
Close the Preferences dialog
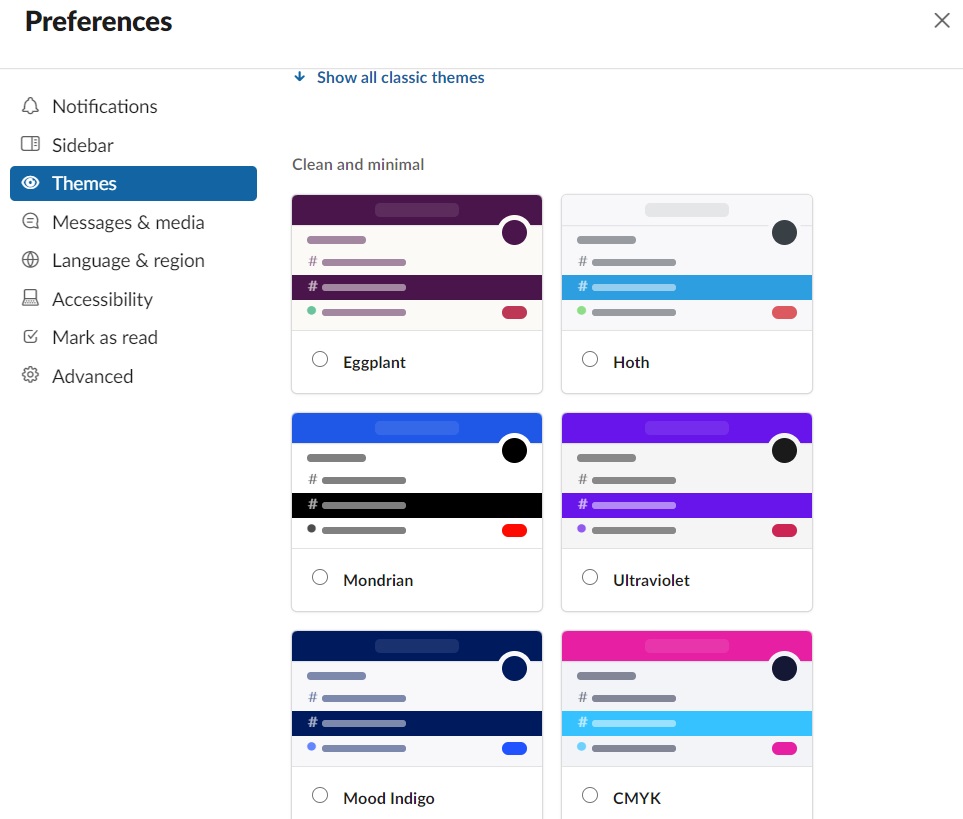942,20
